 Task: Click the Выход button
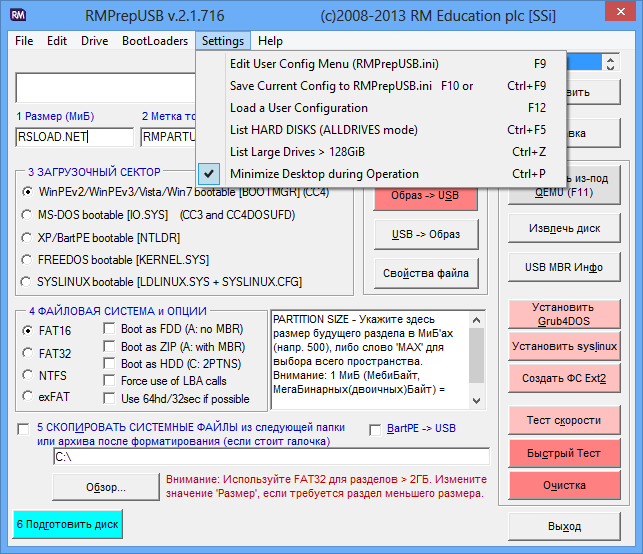564,527
